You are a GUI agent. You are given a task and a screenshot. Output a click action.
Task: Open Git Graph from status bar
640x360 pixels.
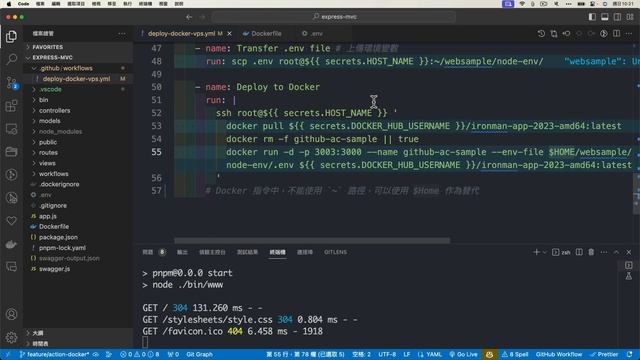click(200, 354)
